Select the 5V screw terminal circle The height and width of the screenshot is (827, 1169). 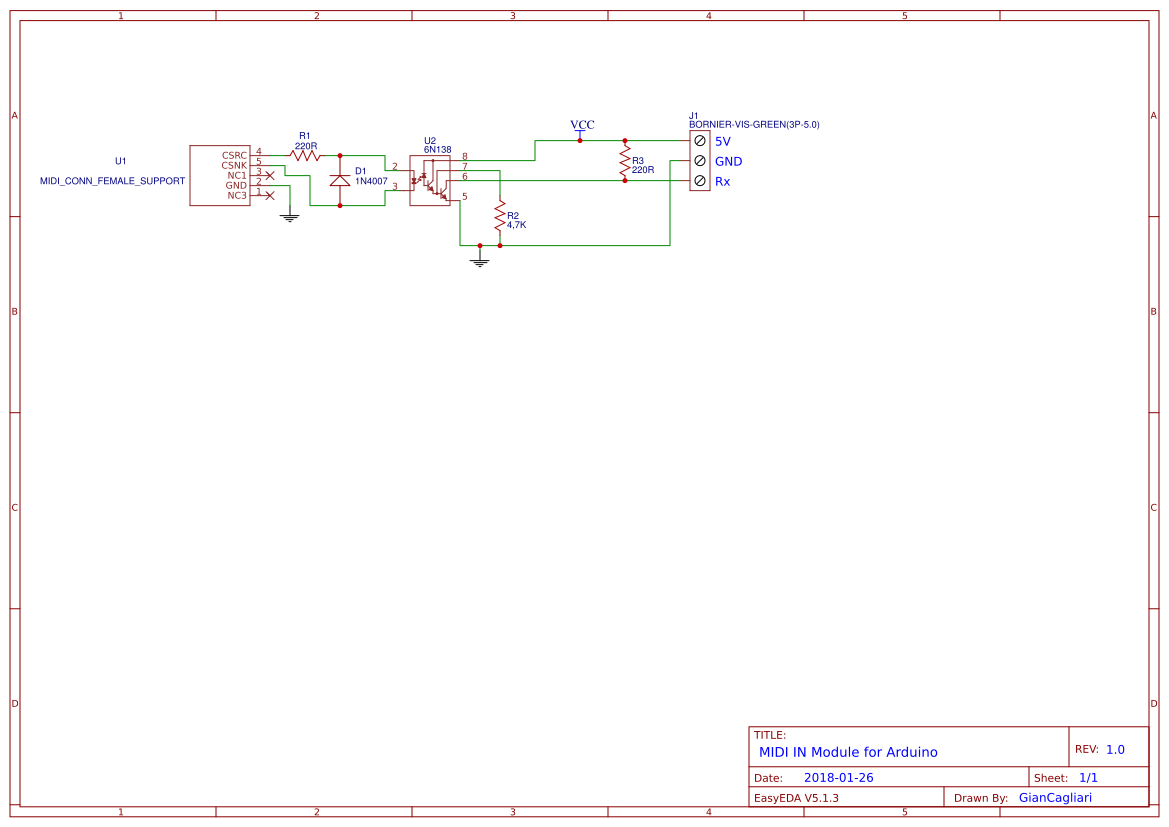tap(698, 141)
